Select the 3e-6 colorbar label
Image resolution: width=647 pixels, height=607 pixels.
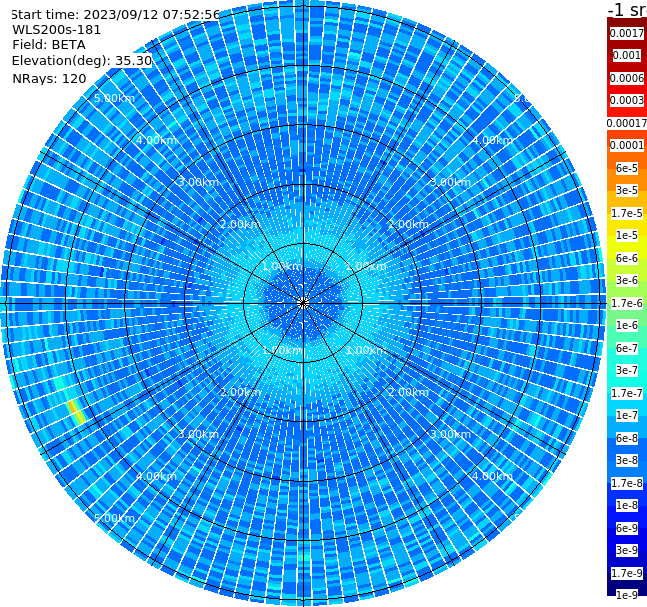coord(627,280)
